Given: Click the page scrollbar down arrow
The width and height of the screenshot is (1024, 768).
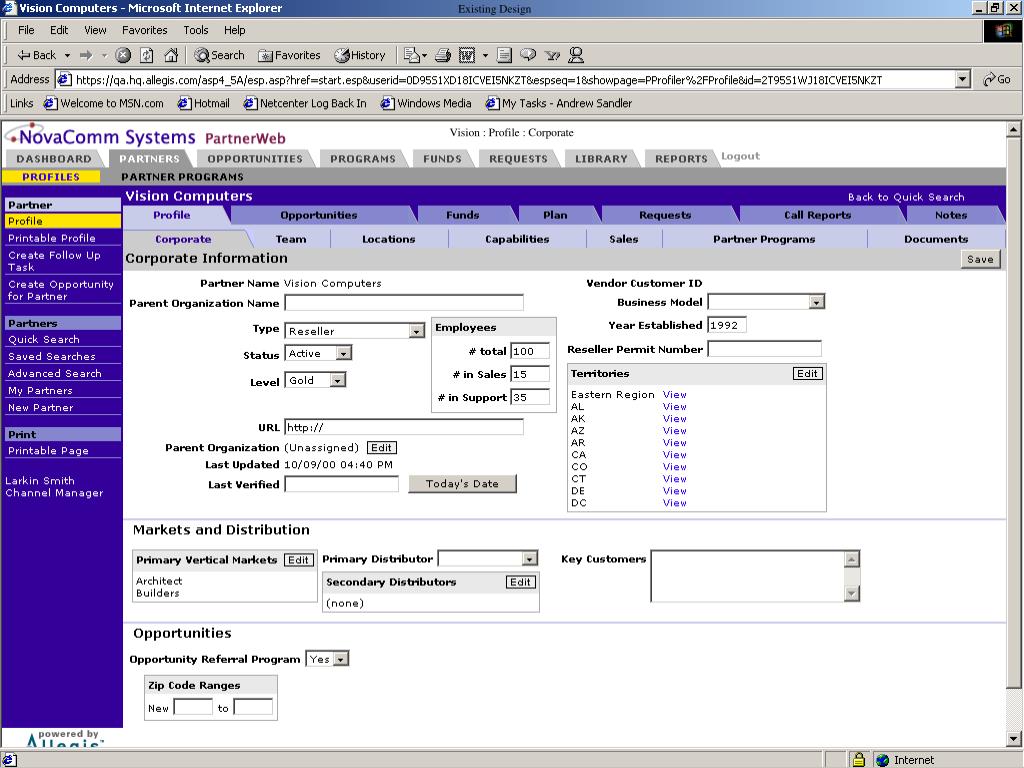Looking at the screenshot, I should [1013, 739].
